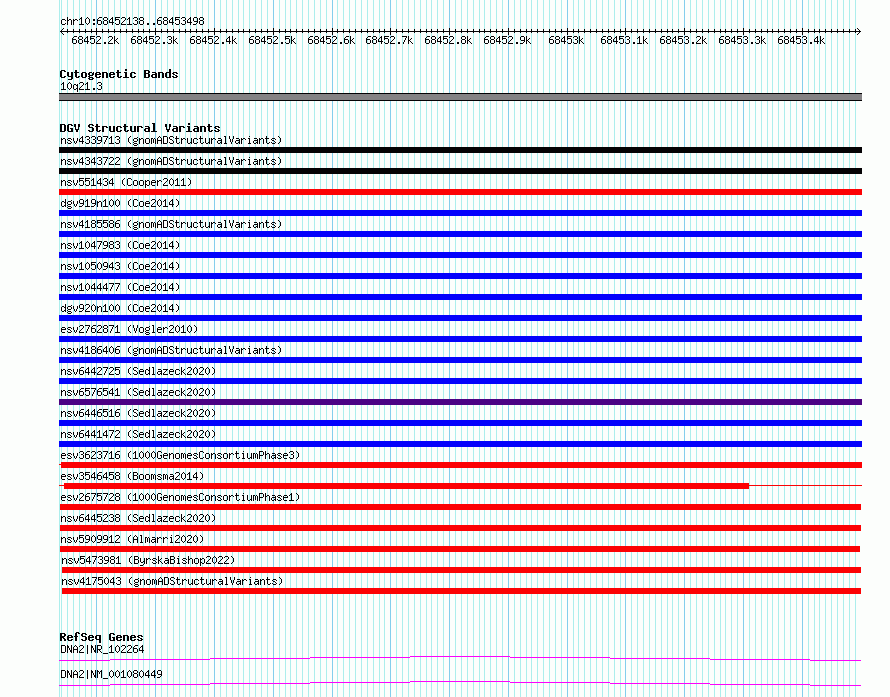The width and height of the screenshot is (890, 697).
Task: Click the magenta DNA2|NM_001080449 gene track line
Action: click(460, 683)
